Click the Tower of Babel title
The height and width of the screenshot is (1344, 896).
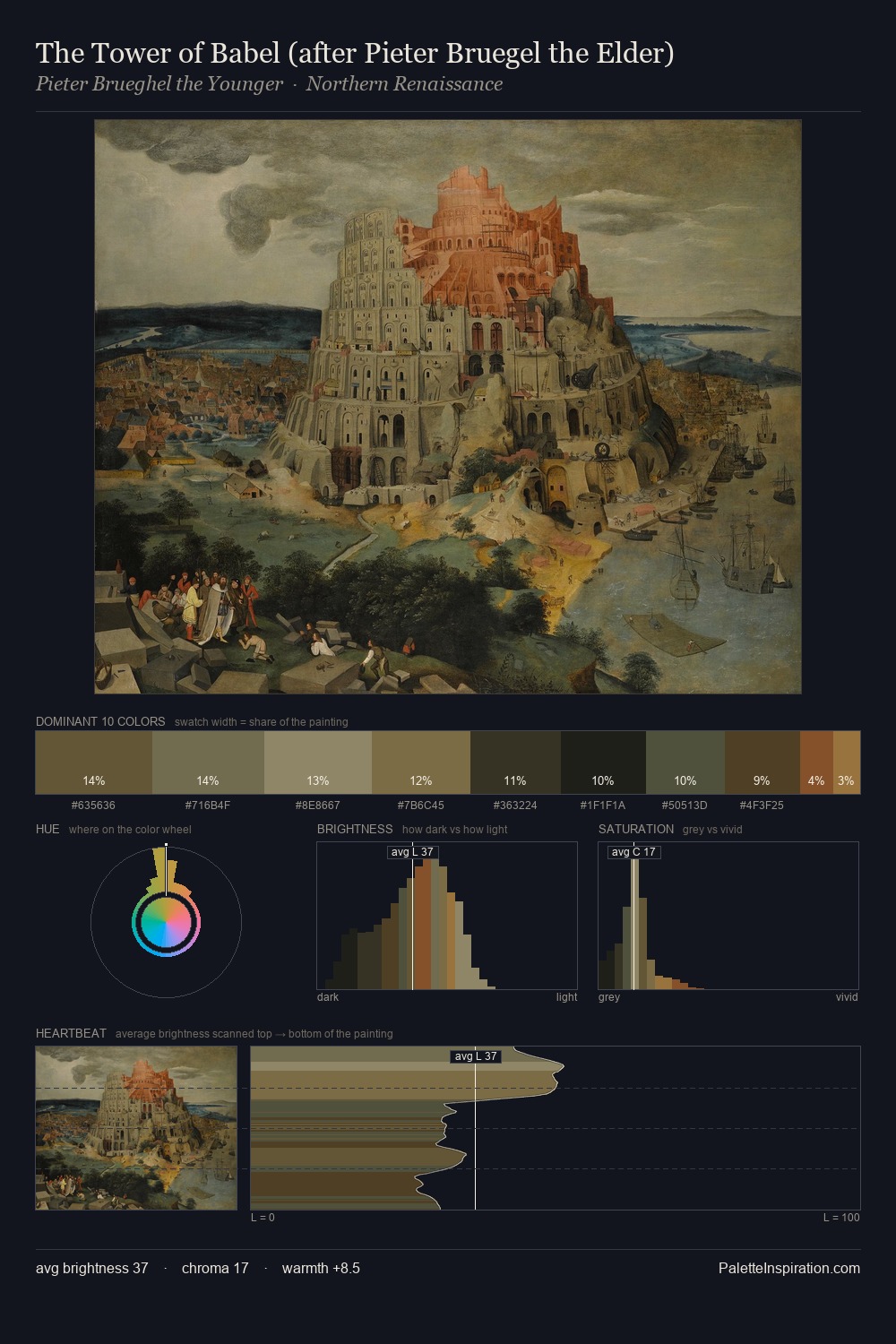click(x=355, y=53)
